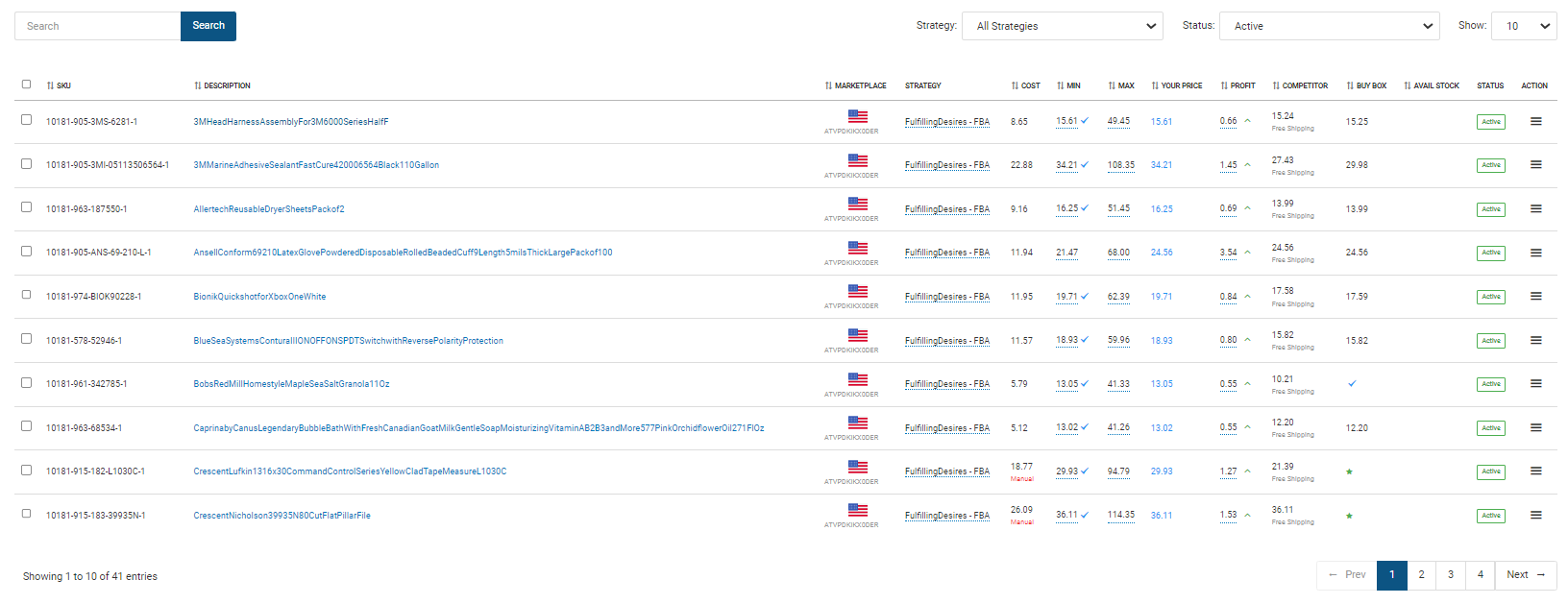Click the blue Search button
Screen dimensions: 1568x604
208,26
